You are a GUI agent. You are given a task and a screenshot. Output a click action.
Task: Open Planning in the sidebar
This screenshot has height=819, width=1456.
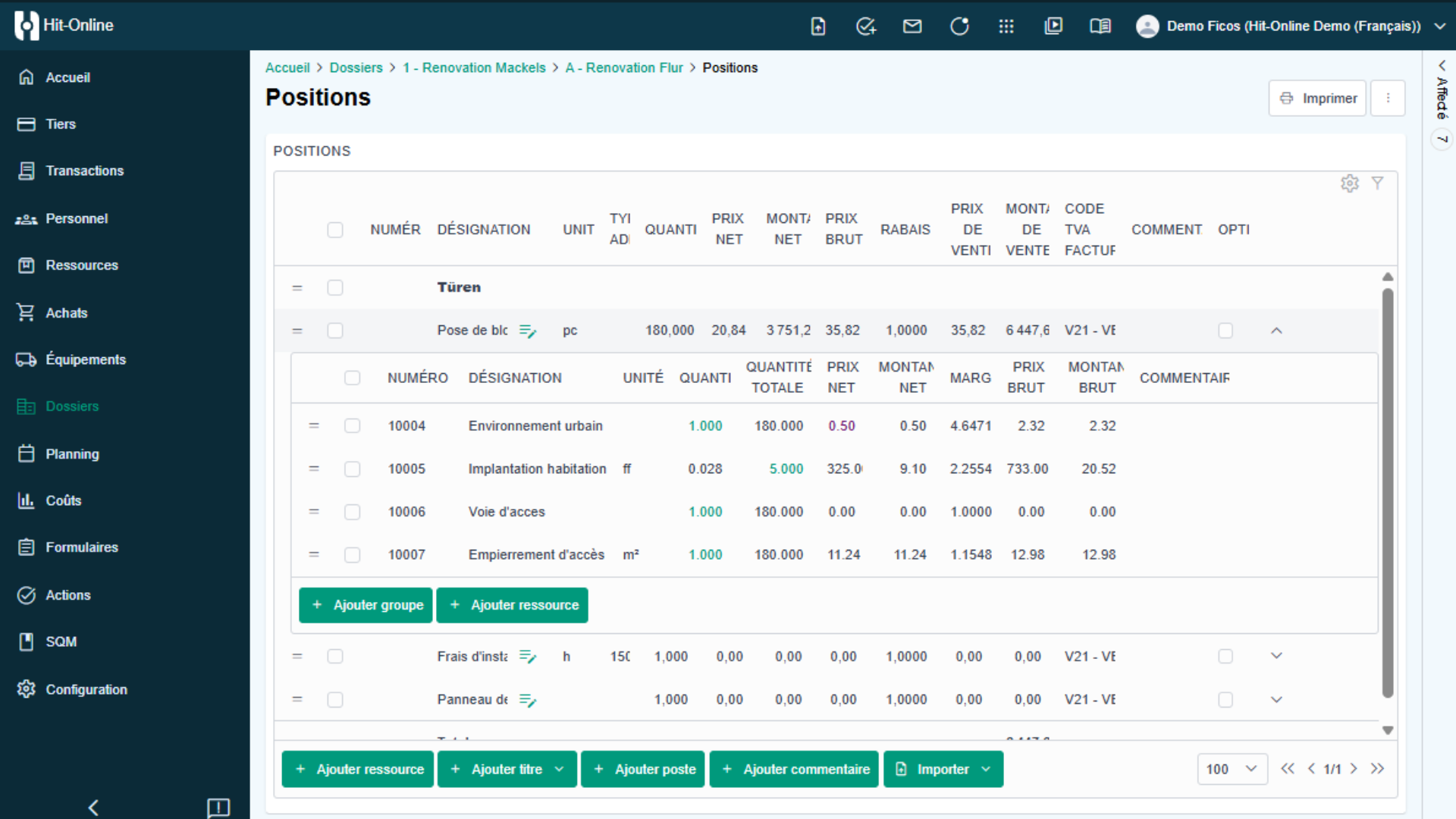(x=72, y=454)
